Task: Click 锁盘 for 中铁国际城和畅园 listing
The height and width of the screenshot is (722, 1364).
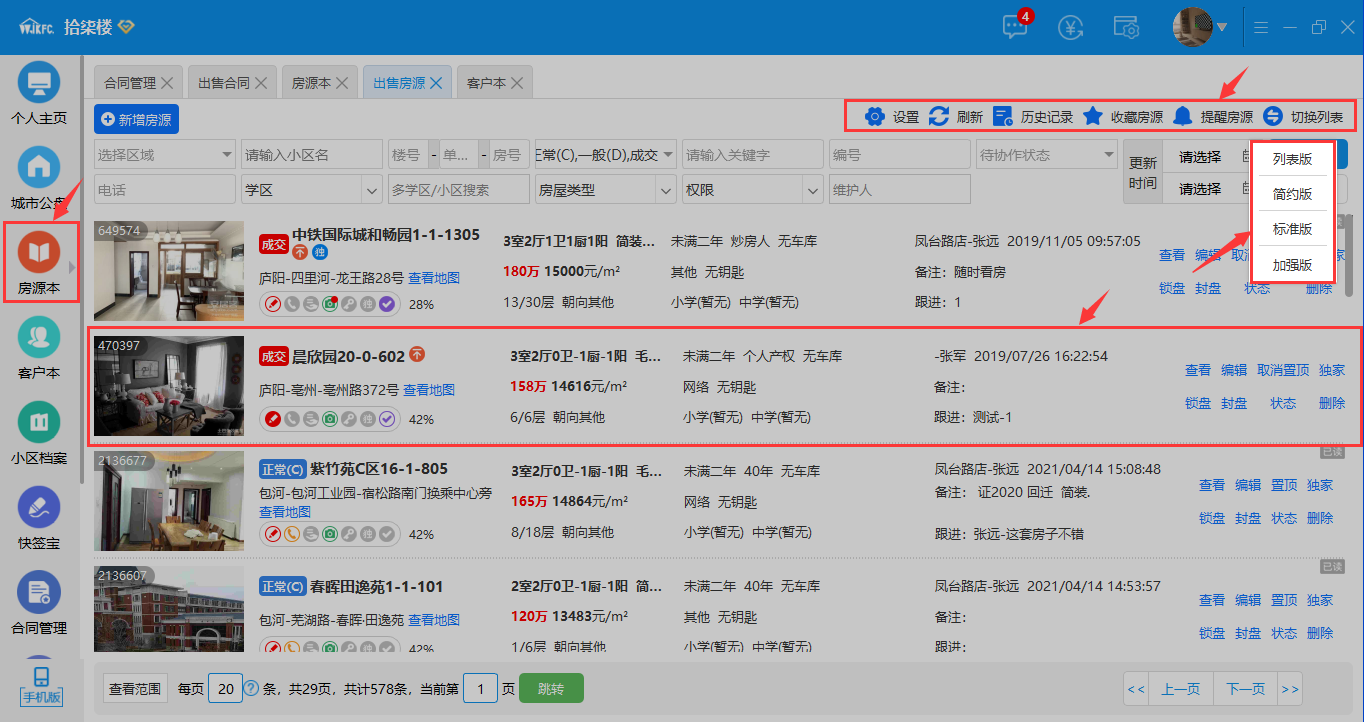Action: click(x=1172, y=288)
